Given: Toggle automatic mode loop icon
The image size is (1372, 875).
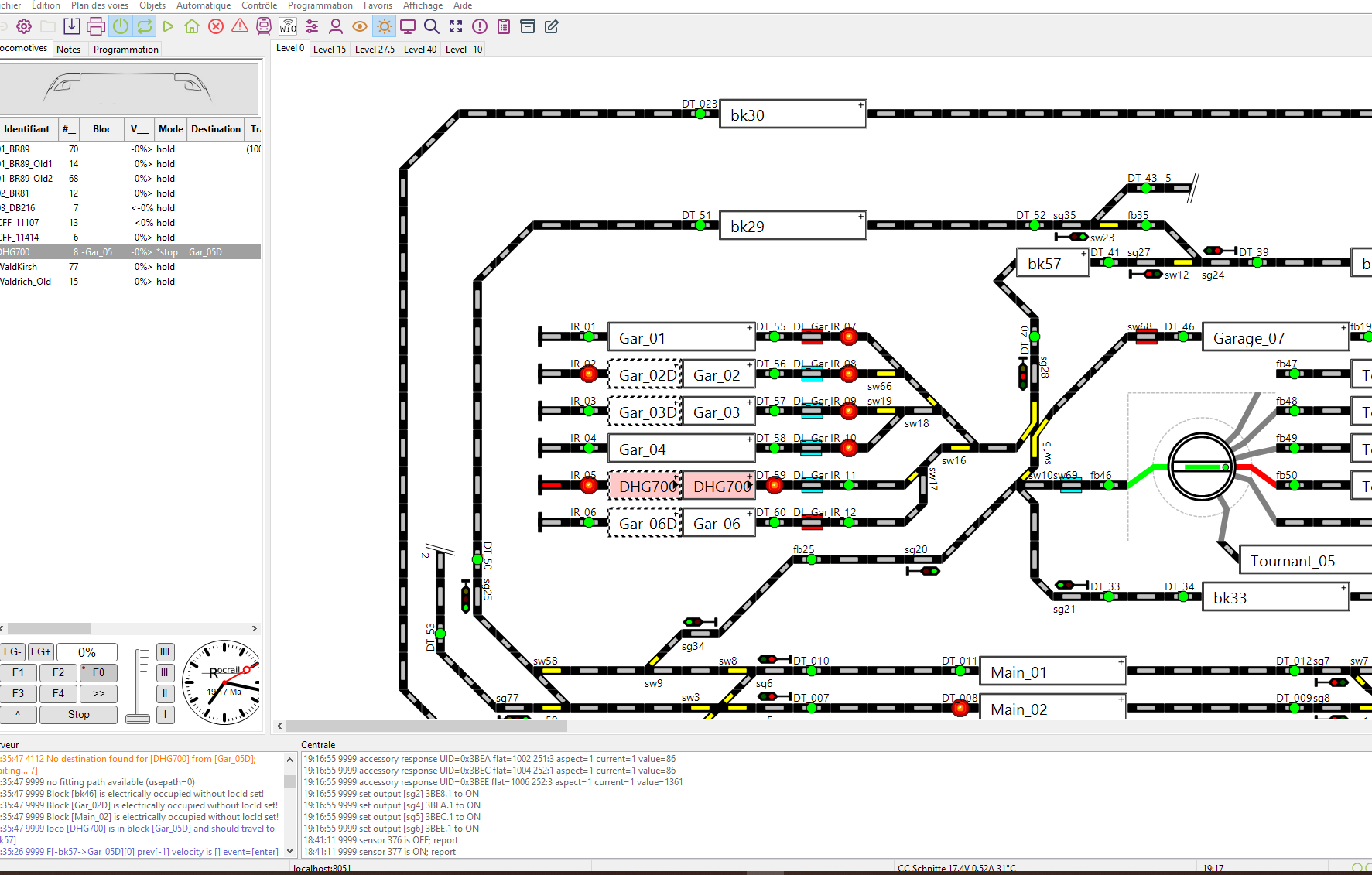Looking at the screenshot, I should click(x=145, y=26).
